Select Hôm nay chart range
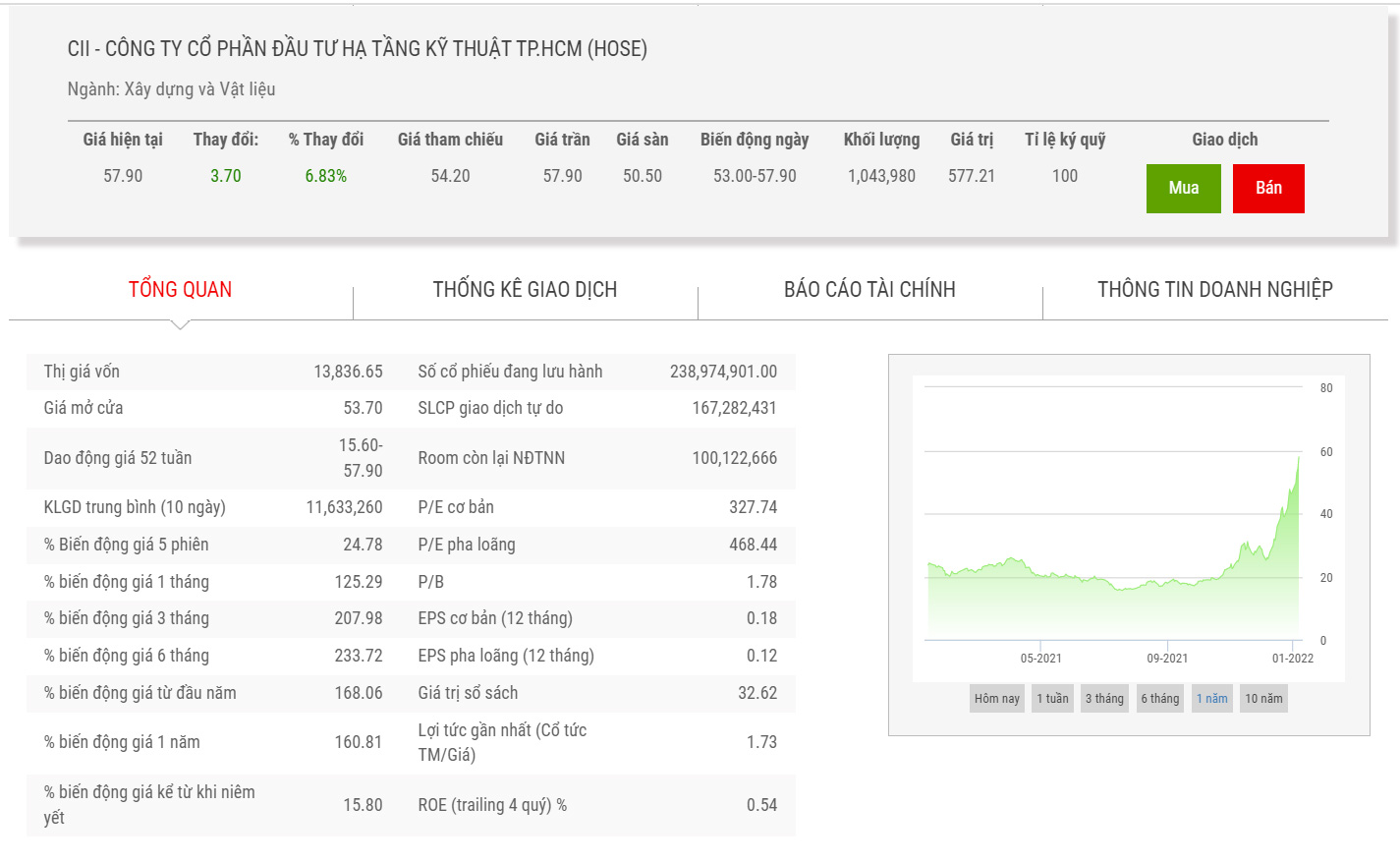This screenshot has height=864, width=1400. (996, 699)
